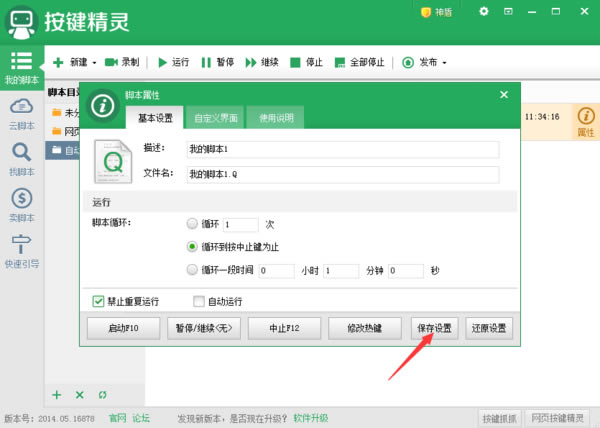The image size is (600, 428).
Task: Select the 循环一段时间 radio button
Action: pyautogui.click(x=192, y=270)
